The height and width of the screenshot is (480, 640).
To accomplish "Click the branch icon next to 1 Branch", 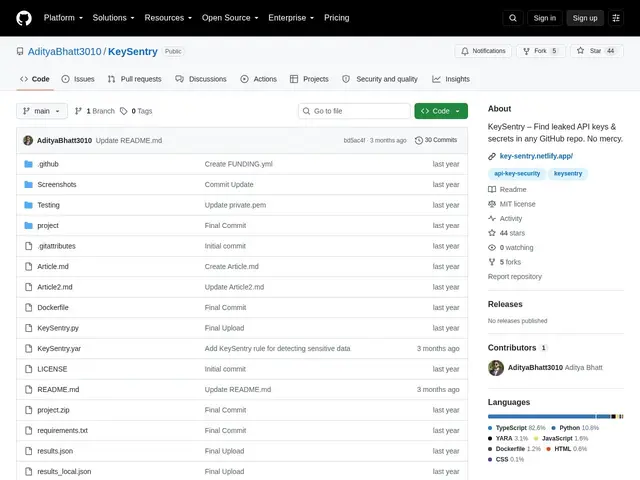I will pos(78,111).
